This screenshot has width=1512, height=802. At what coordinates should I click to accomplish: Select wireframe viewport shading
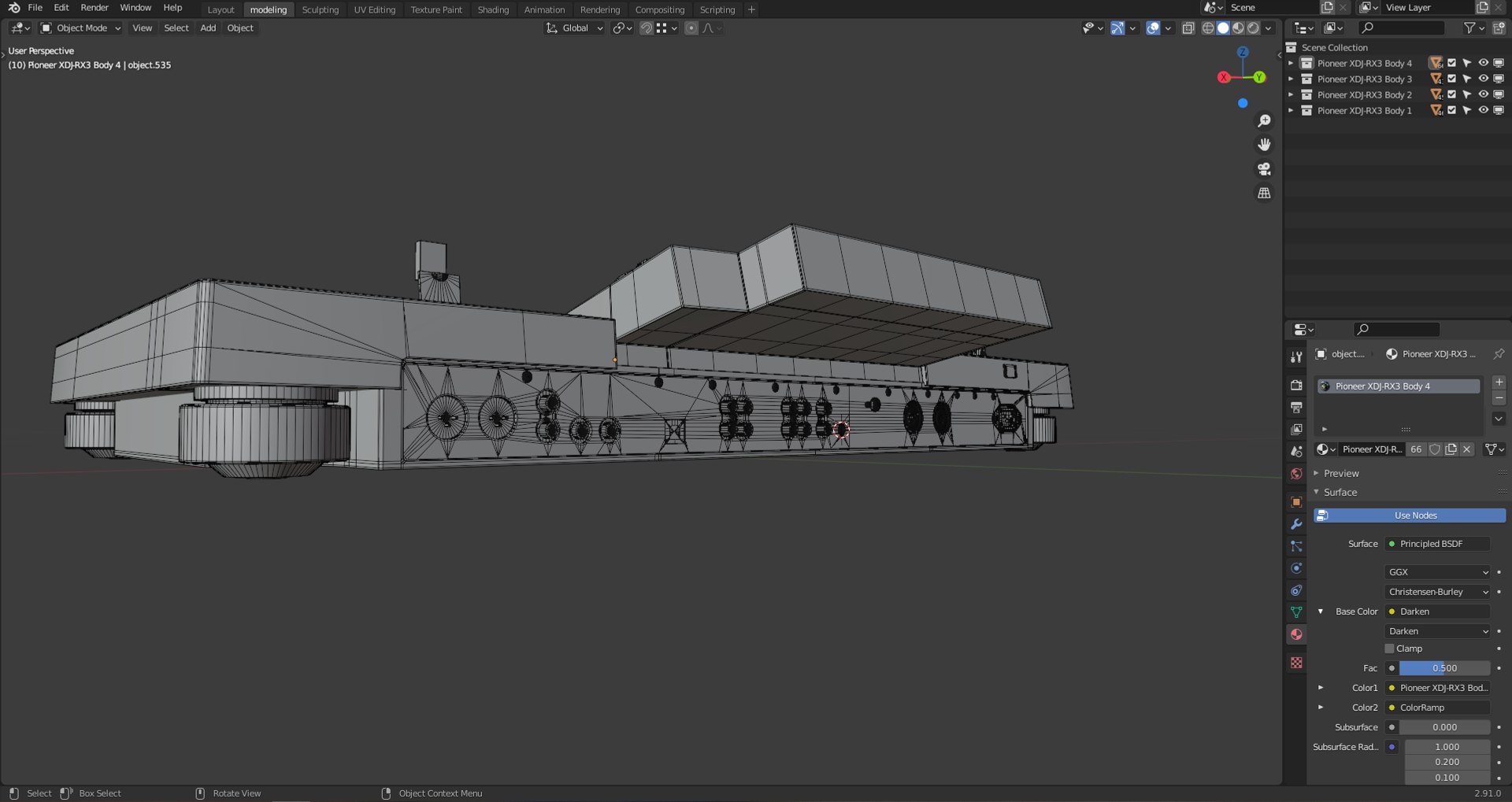(x=1208, y=28)
